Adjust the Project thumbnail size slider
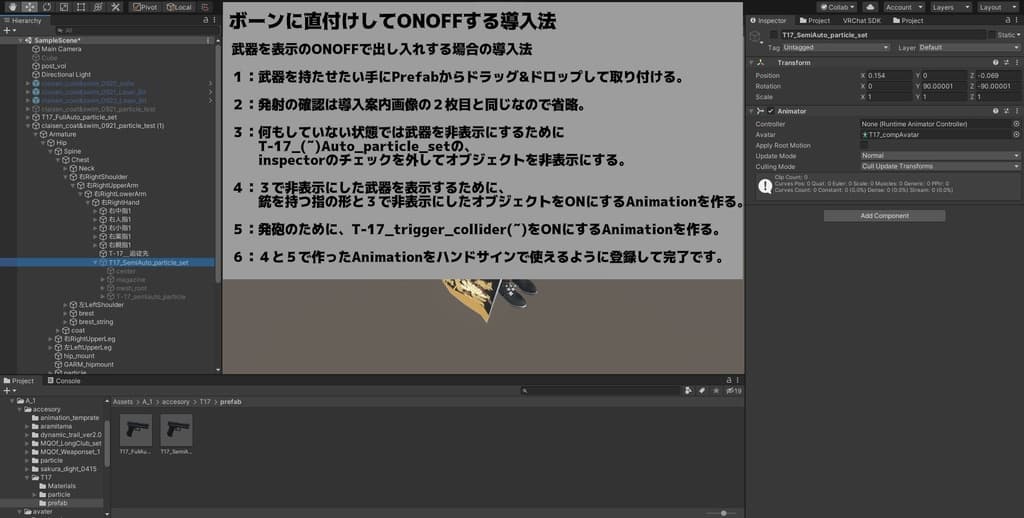Image resolution: width=1024 pixels, height=518 pixels. tap(723, 513)
